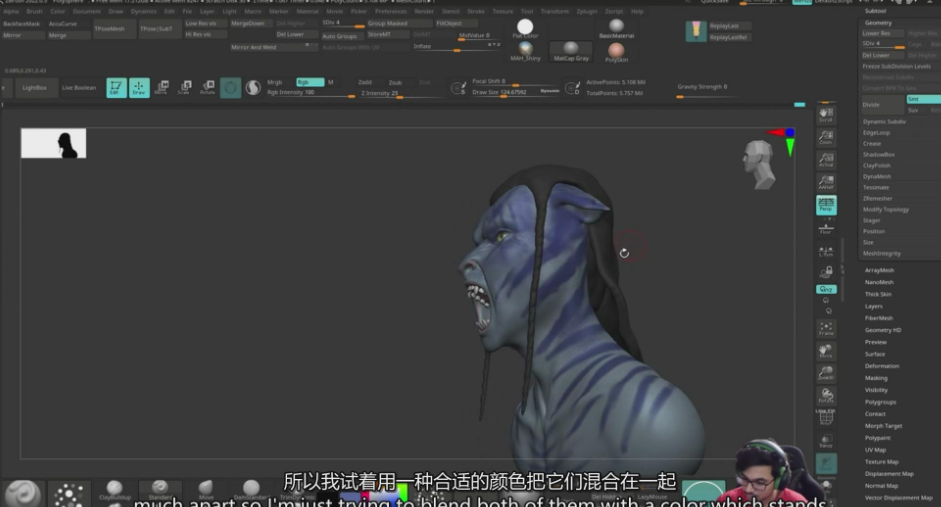Activate the Edit mode icon
This screenshot has height=507, width=941.
click(116, 88)
